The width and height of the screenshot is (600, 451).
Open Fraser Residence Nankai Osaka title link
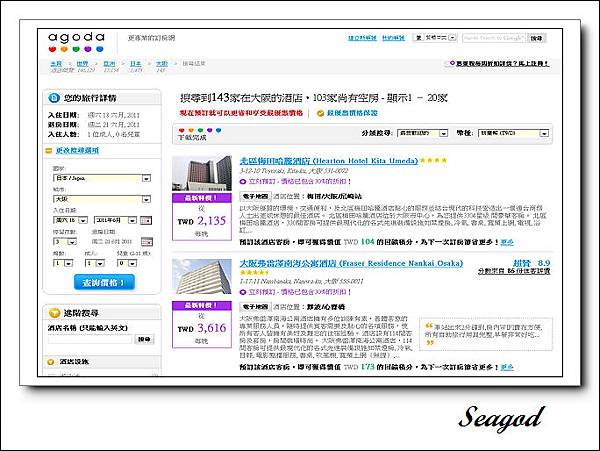click(x=351, y=263)
